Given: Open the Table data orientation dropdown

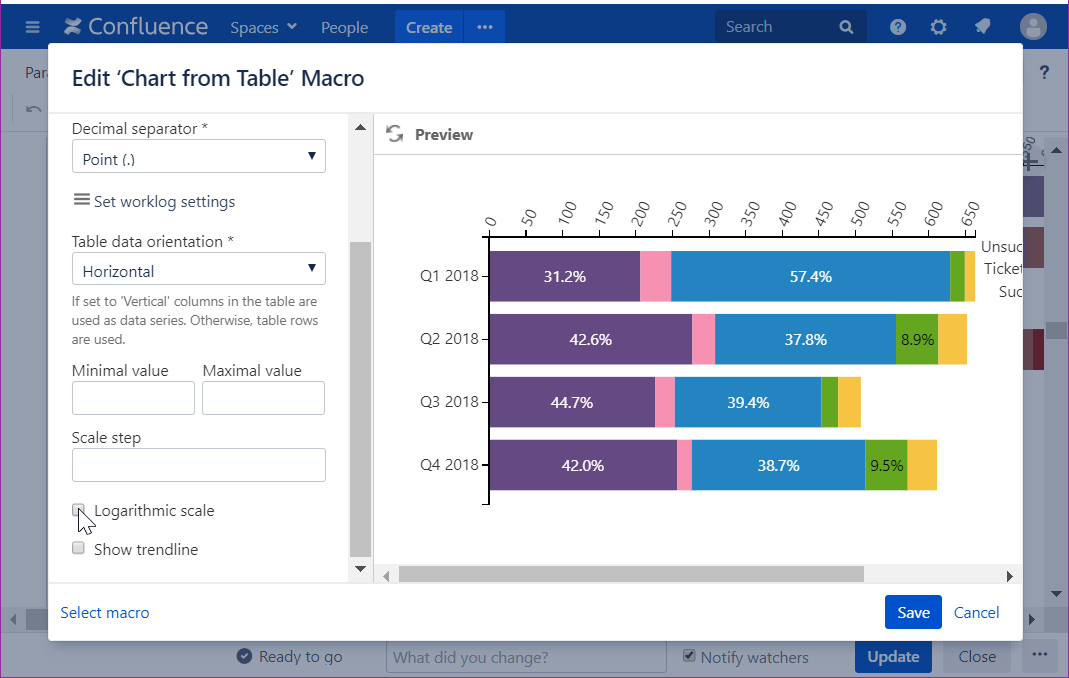Looking at the screenshot, I should click(x=199, y=269).
